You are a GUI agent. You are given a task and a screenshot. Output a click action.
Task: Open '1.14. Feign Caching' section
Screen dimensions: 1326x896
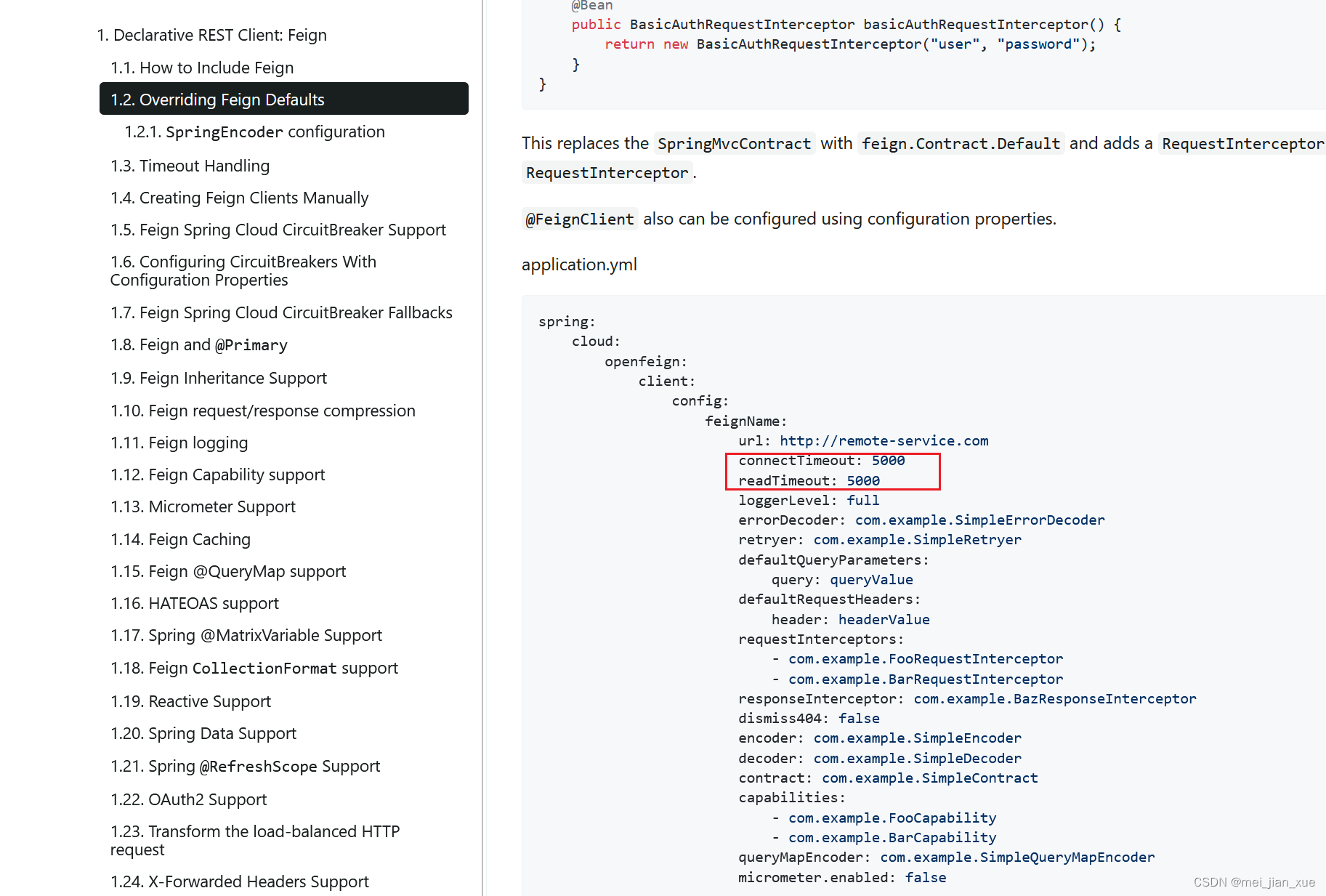coord(180,539)
